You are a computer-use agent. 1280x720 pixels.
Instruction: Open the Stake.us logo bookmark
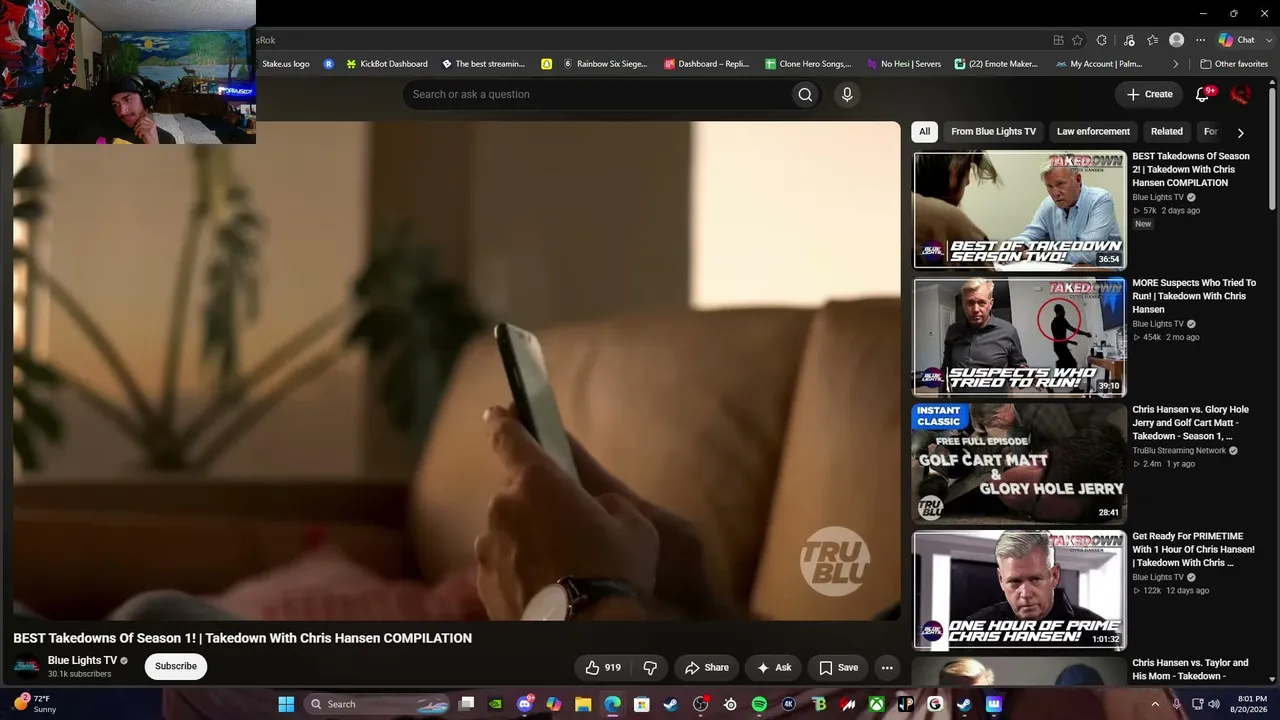(x=286, y=64)
